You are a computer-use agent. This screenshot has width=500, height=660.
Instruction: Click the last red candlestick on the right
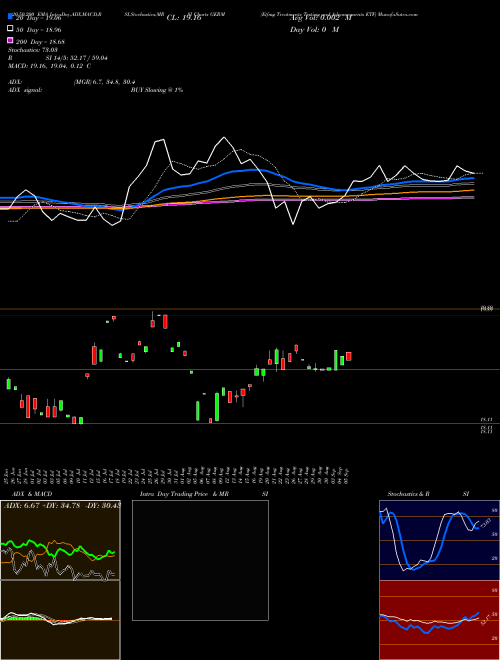coord(348,356)
